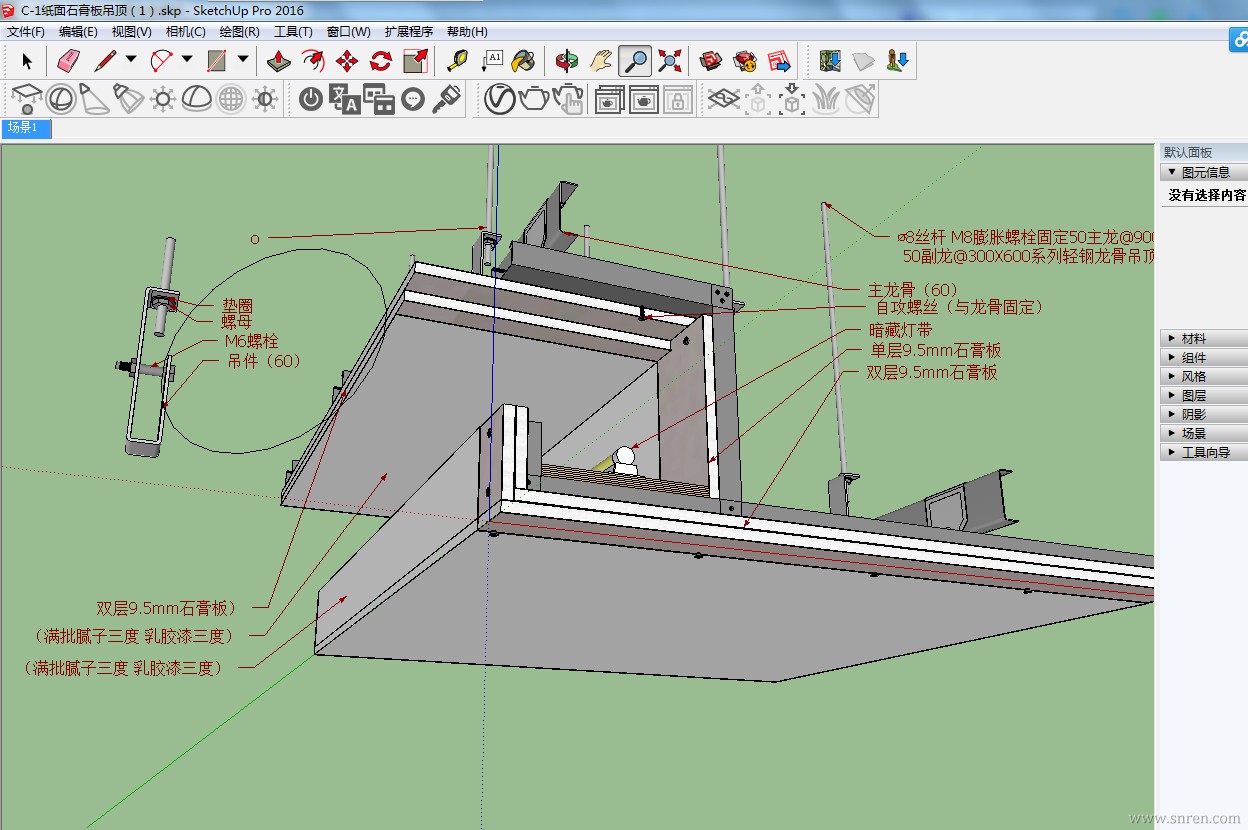This screenshot has height=830, width=1248.
Task: Open the 扩展程序 menu
Action: click(408, 31)
